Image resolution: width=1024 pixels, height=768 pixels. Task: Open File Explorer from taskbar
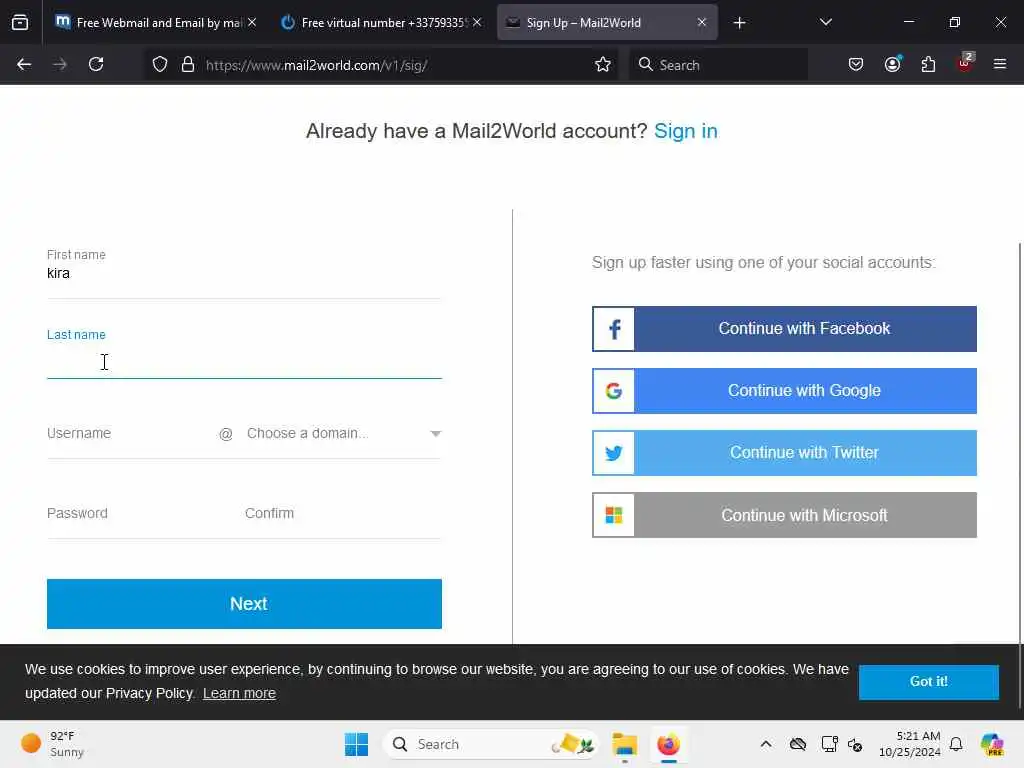coord(625,744)
